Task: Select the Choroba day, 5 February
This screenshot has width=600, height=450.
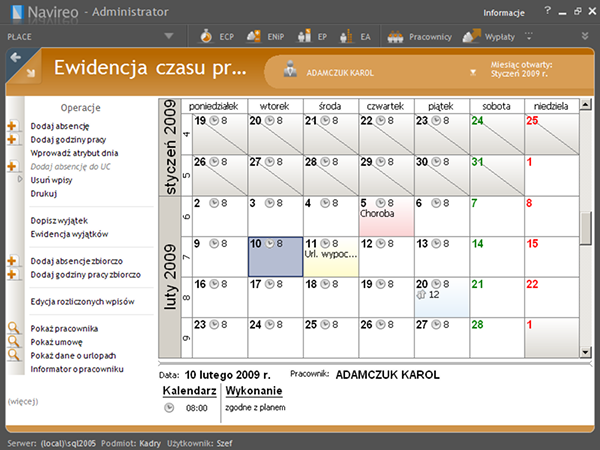Action: (x=384, y=215)
